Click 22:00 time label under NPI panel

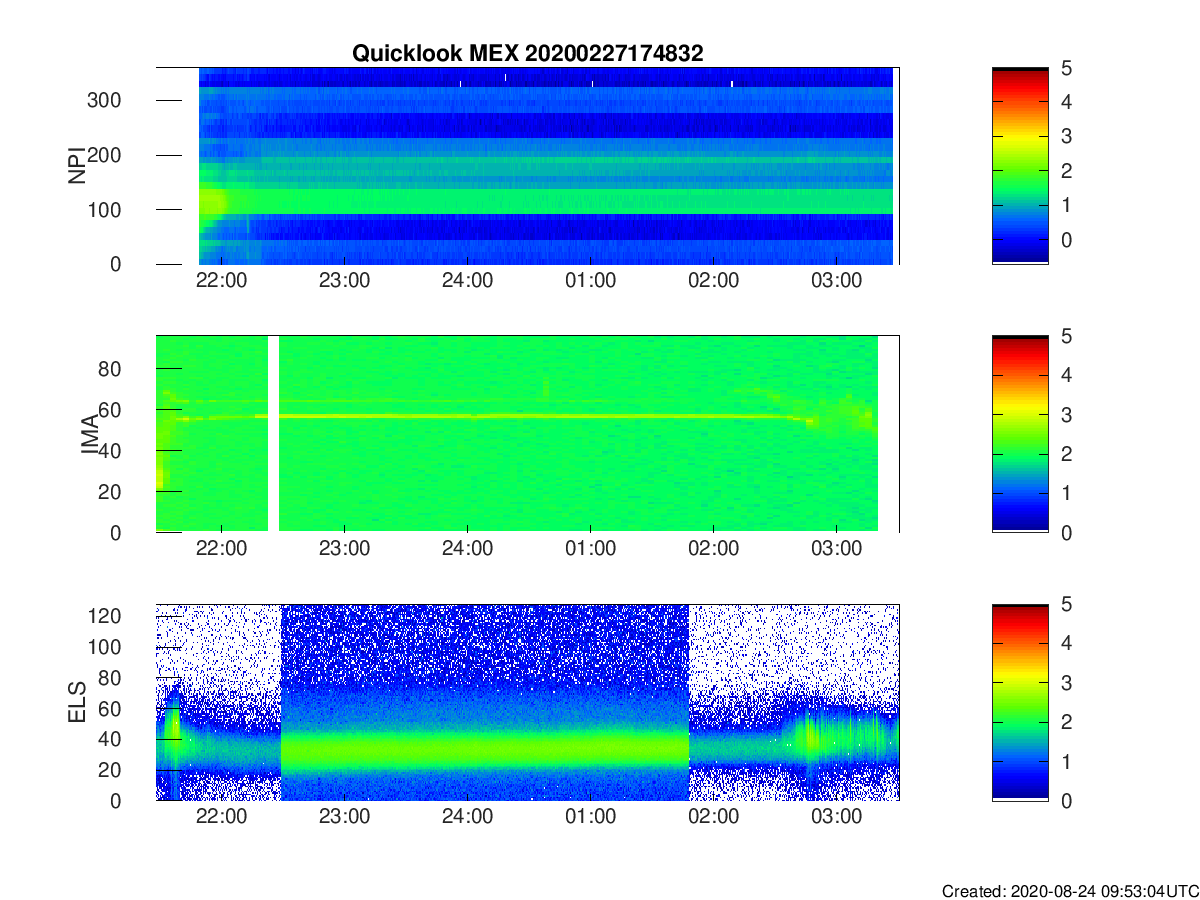pos(221,280)
